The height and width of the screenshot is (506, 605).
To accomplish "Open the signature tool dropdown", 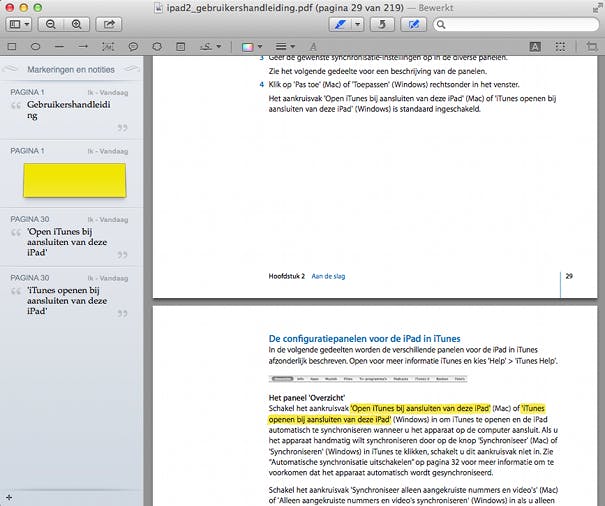I will [210, 47].
